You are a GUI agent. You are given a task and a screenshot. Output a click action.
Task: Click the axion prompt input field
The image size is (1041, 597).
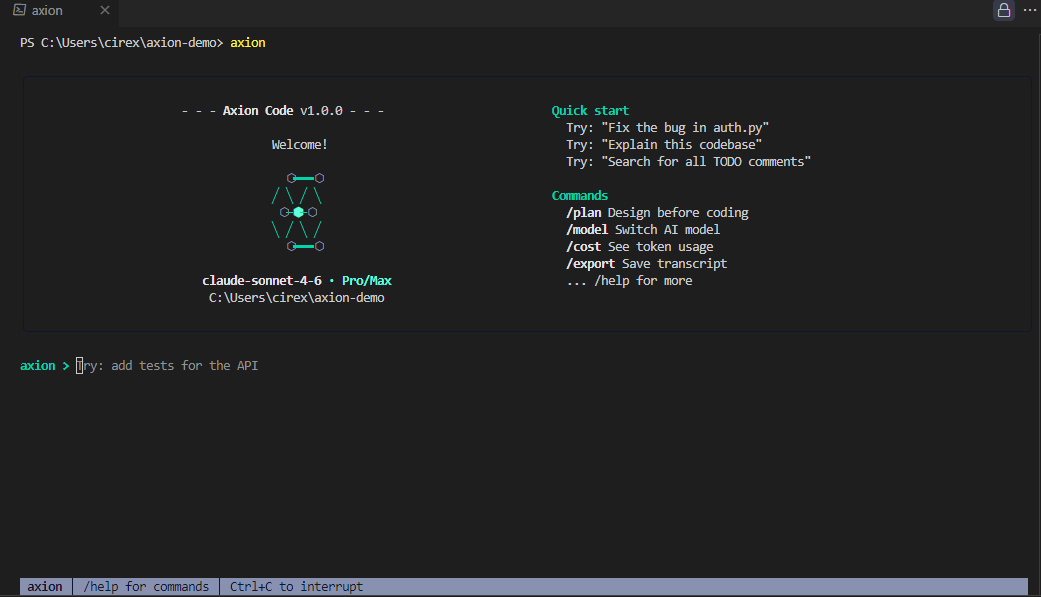pos(167,366)
